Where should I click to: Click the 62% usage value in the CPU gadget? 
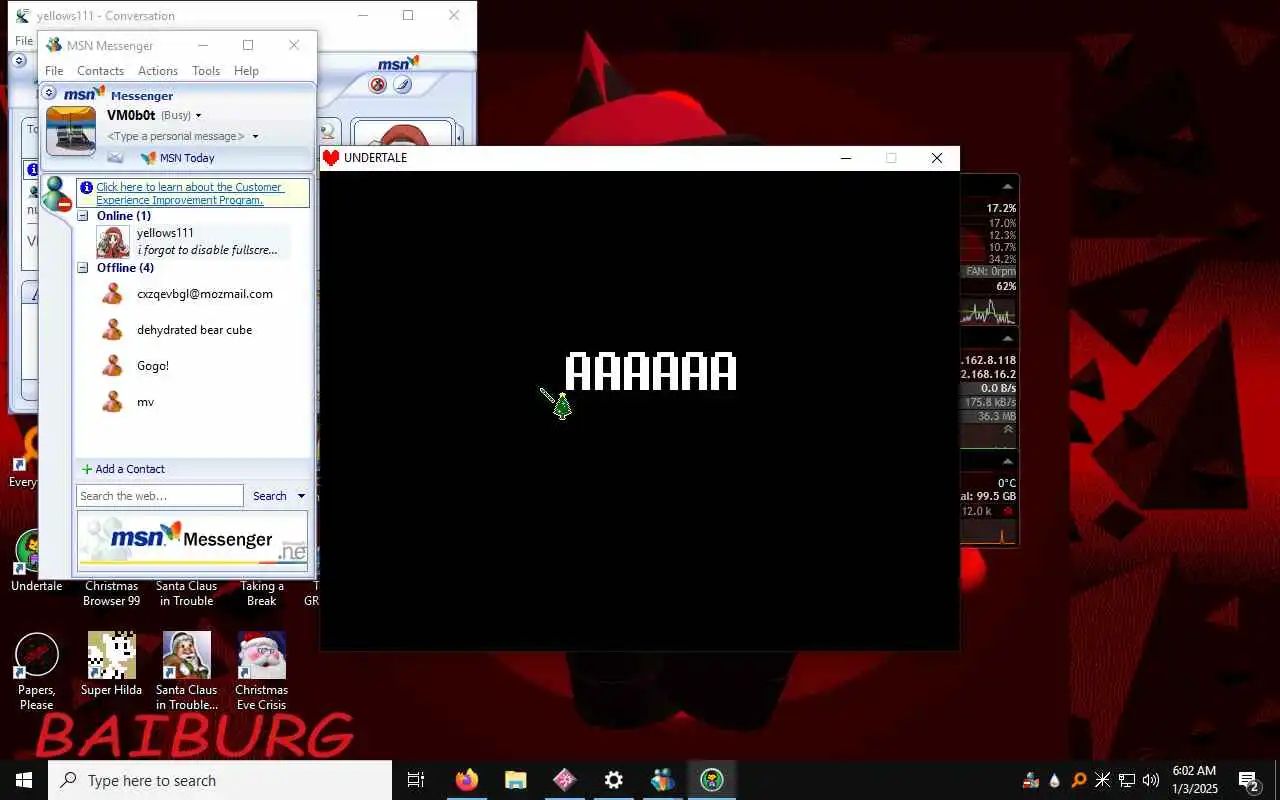pyautogui.click(x=1006, y=286)
